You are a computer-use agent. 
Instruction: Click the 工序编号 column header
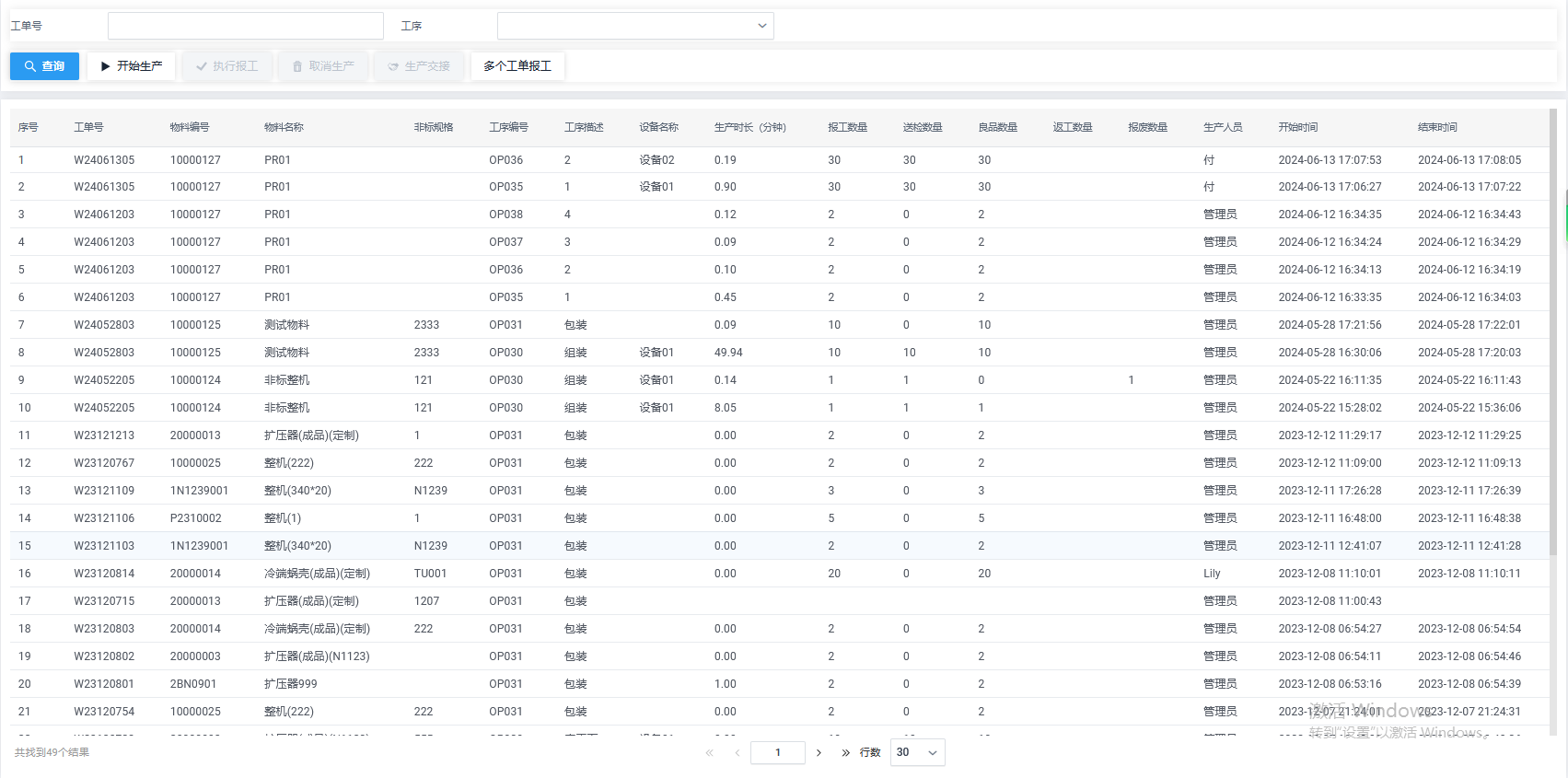click(x=508, y=127)
